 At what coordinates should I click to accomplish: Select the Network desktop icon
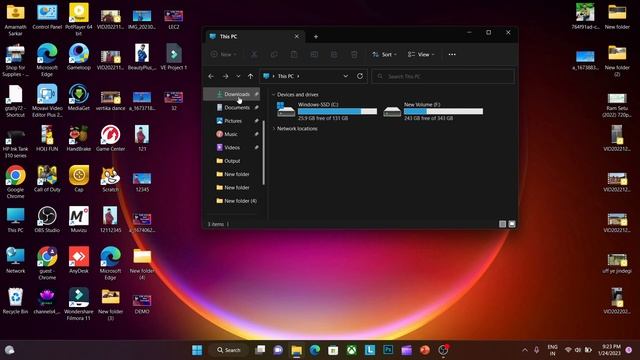tap(16, 260)
